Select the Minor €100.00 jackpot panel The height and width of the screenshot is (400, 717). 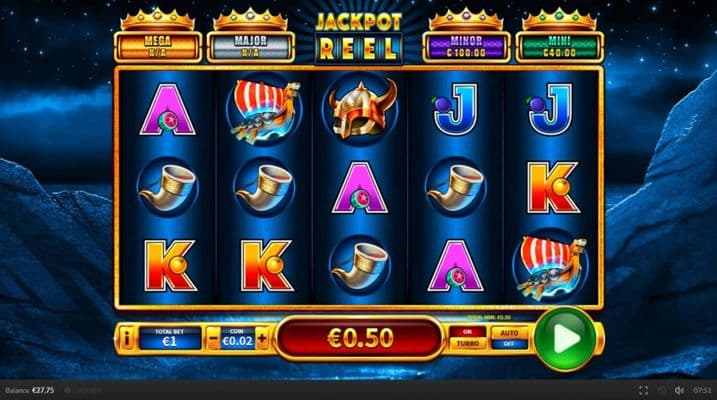tap(466, 47)
